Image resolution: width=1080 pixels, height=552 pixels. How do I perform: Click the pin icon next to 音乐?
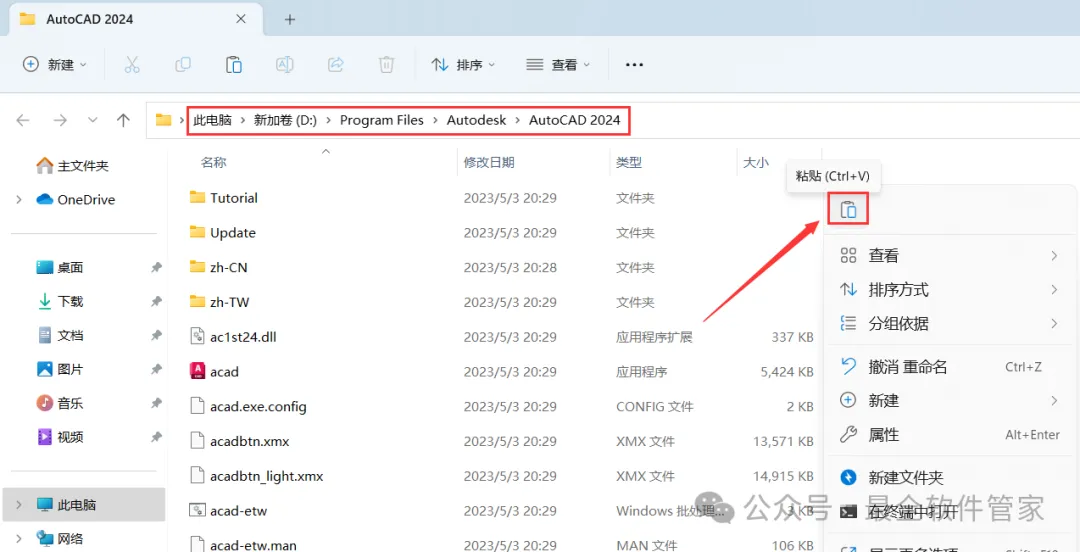click(x=156, y=403)
